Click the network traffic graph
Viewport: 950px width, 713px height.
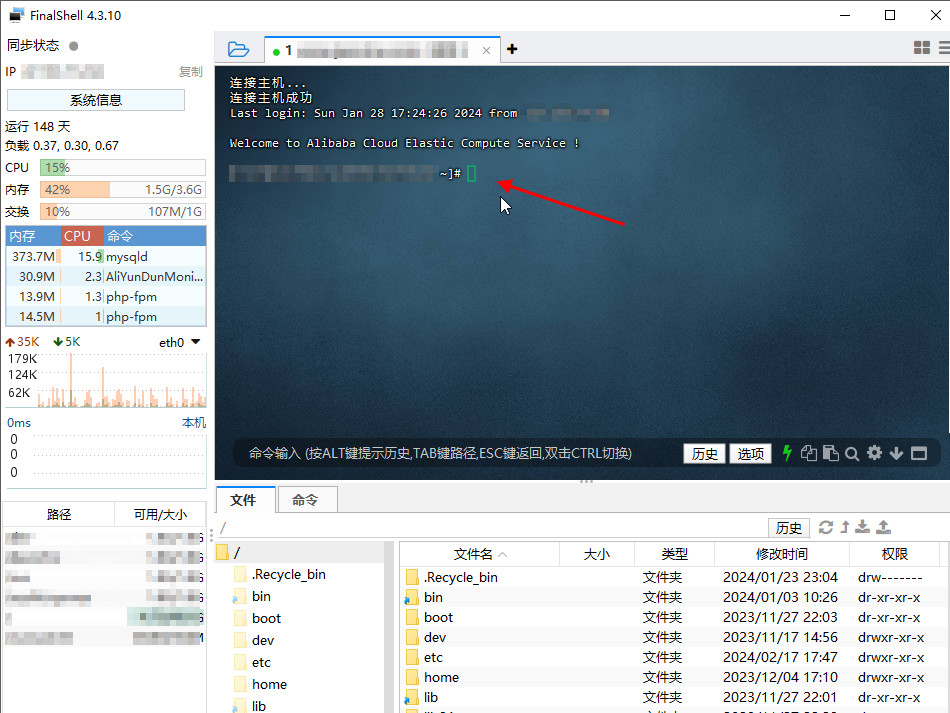click(x=121, y=380)
